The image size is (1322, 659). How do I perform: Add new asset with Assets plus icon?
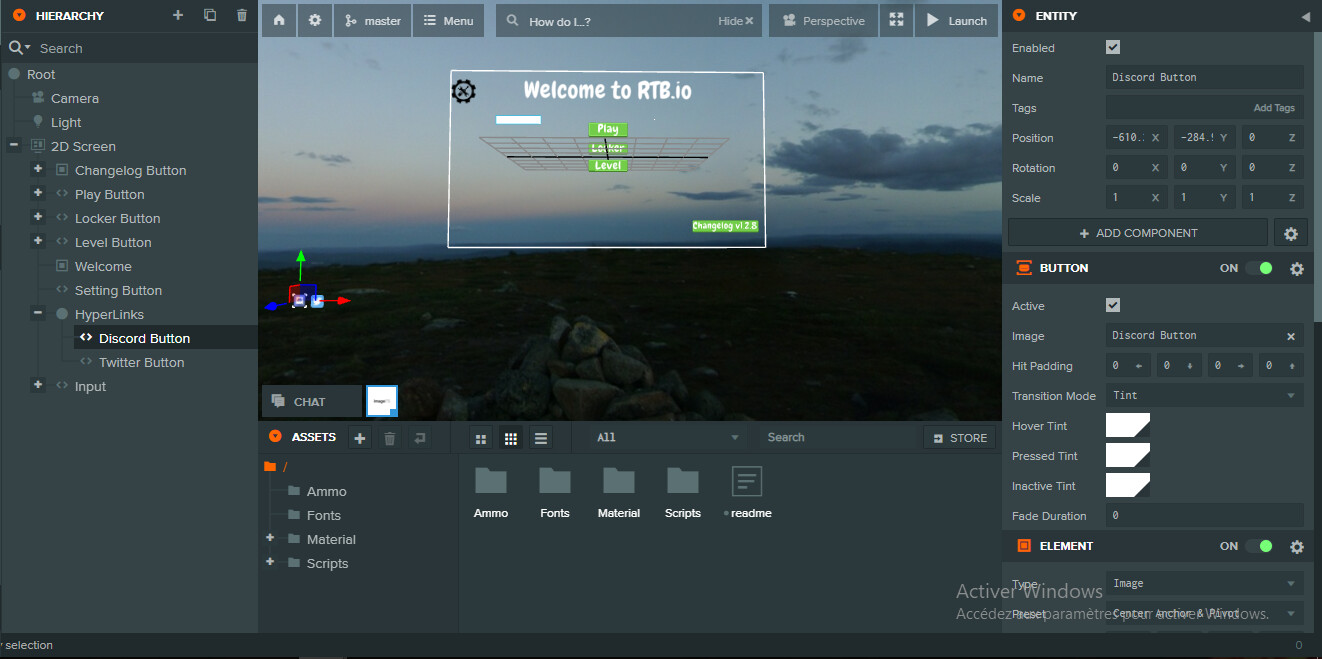tap(360, 438)
